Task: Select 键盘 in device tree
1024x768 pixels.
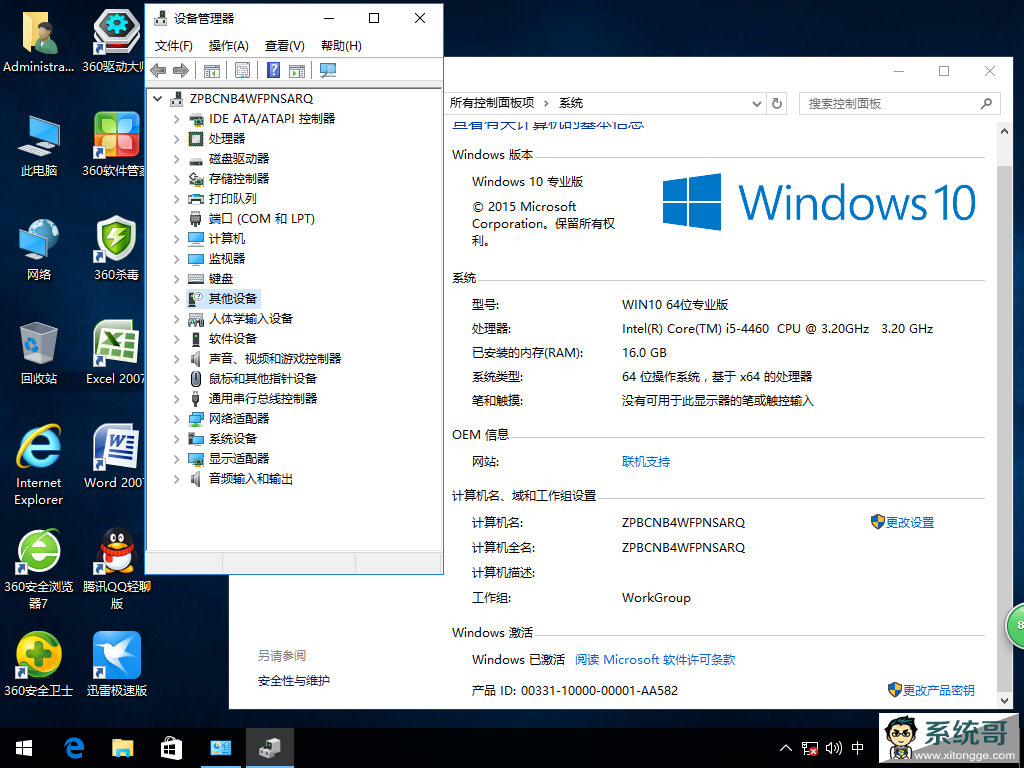Action: [x=221, y=279]
